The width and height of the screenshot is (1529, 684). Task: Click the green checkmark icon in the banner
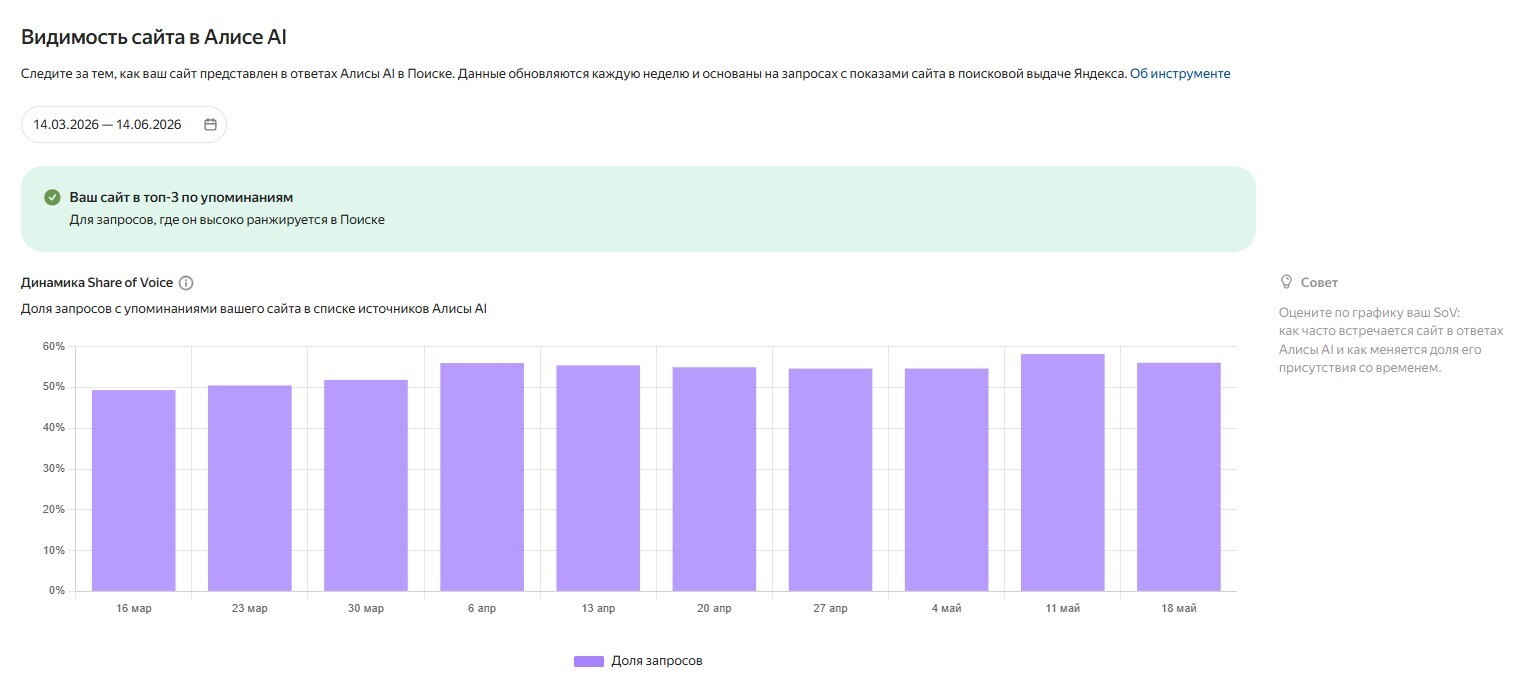point(53,198)
